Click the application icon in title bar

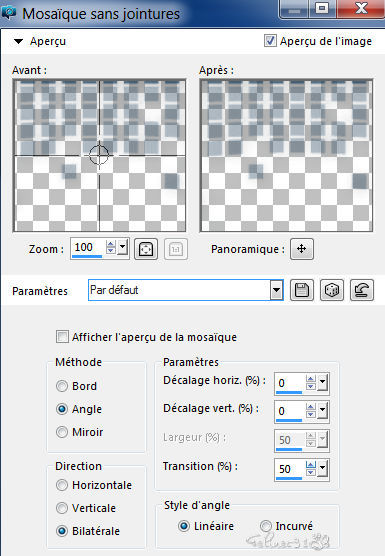click(9, 13)
